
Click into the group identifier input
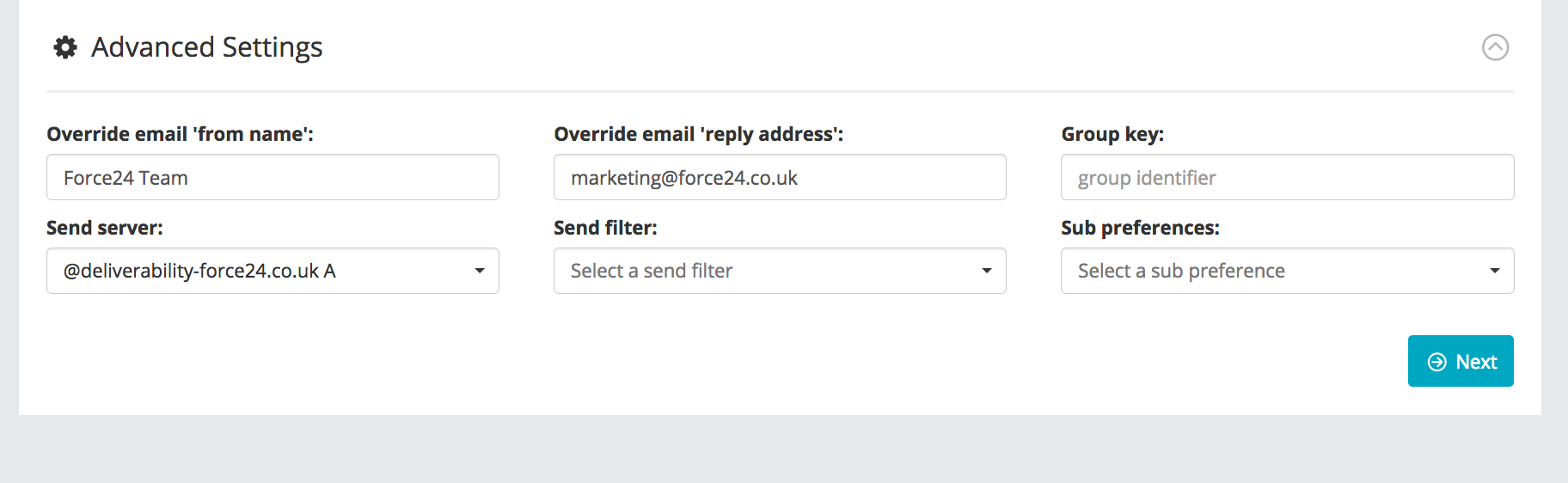(1287, 177)
